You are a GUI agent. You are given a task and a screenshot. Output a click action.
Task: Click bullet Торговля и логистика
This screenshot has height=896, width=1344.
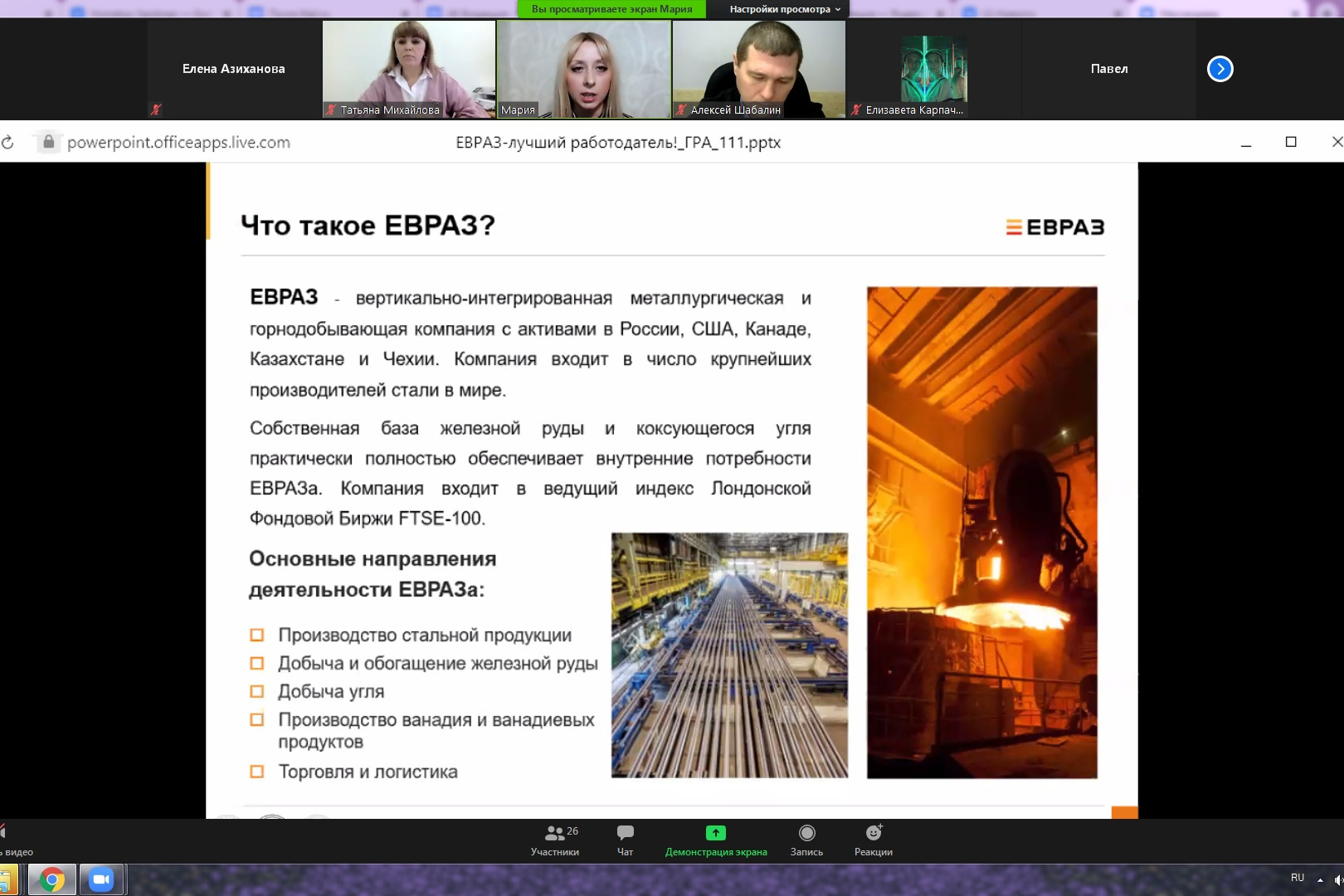(x=368, y=772)
